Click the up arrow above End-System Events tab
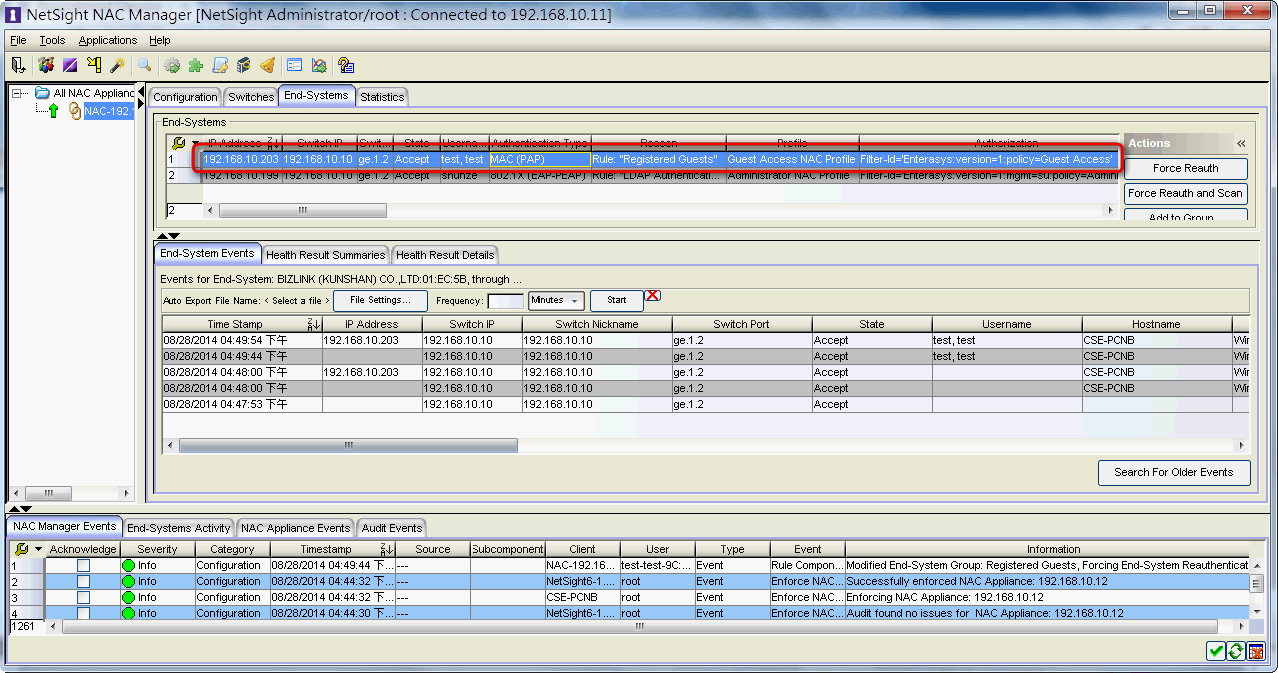The image size is (1278, 673). click(x=162, y=236)
